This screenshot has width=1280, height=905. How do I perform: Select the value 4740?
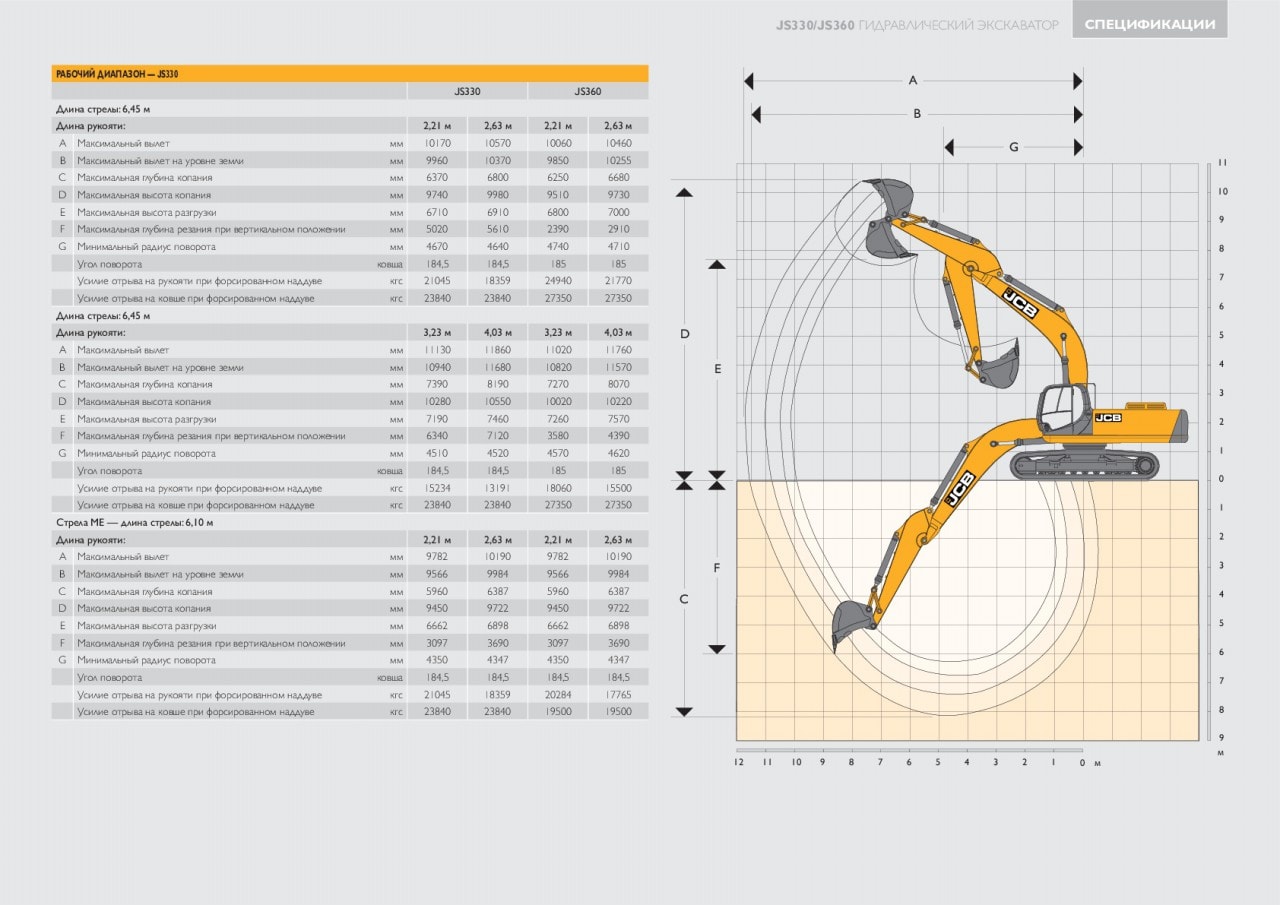pyautogui.click(x=558, y=246)
